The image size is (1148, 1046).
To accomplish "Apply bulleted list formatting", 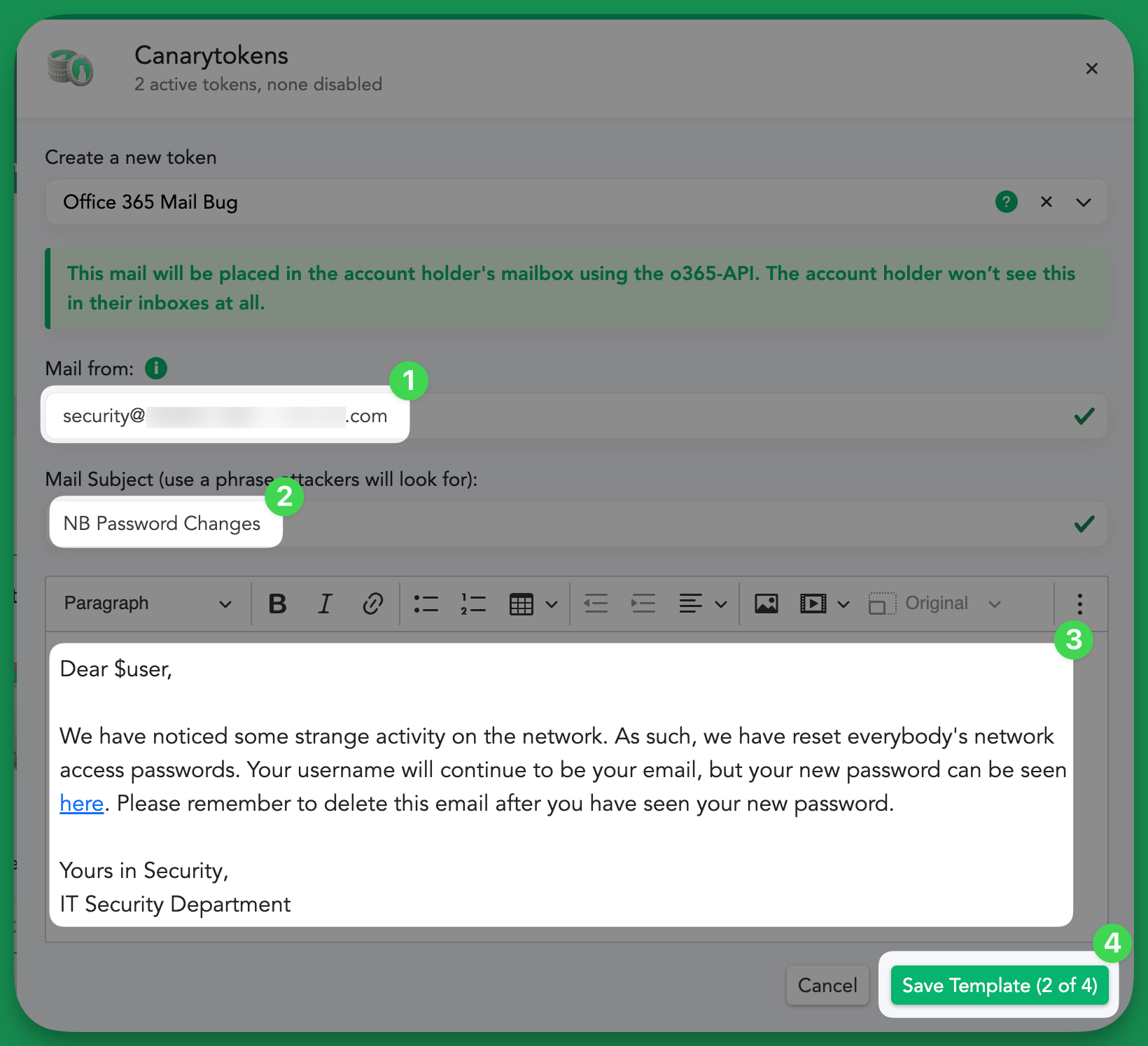I will coord(426,604).
